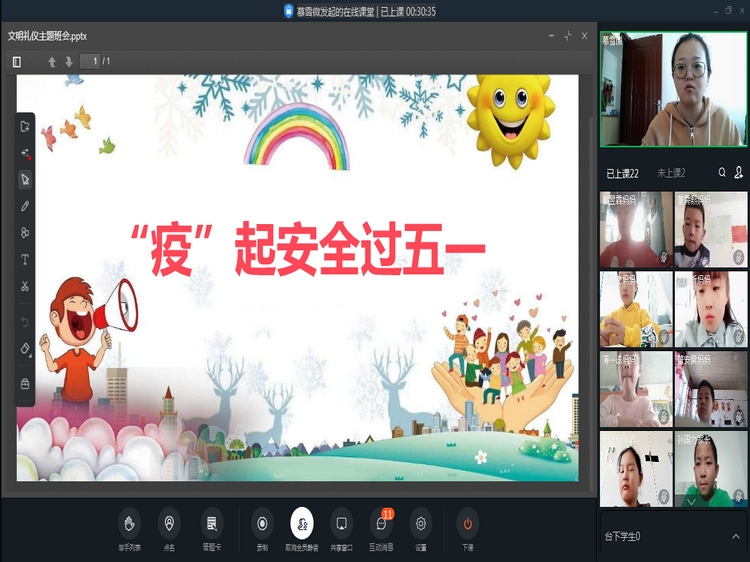Expand the off-stage students panel (台下学生)
This screenshot has width=750, height=562.
(737, 537)
